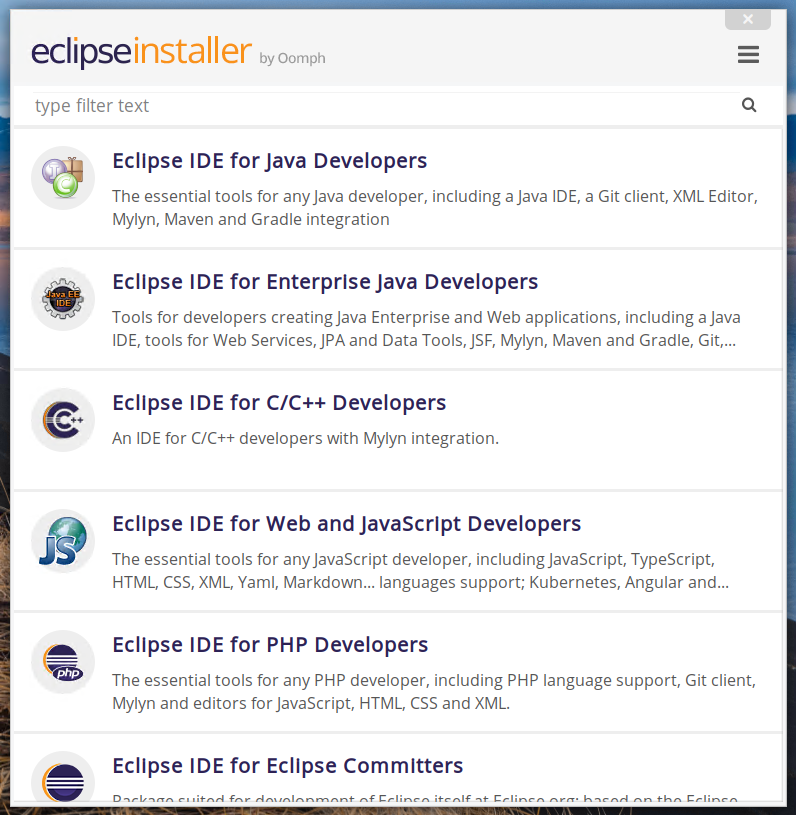
Task: Click the 'essential tools for any Java developer' description
Action: pyautogui.click(x=435, y=208)
